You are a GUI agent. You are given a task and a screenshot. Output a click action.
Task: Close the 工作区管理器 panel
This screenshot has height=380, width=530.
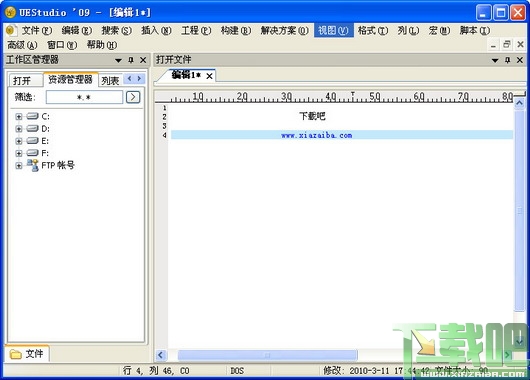click(x=143, y=60)
